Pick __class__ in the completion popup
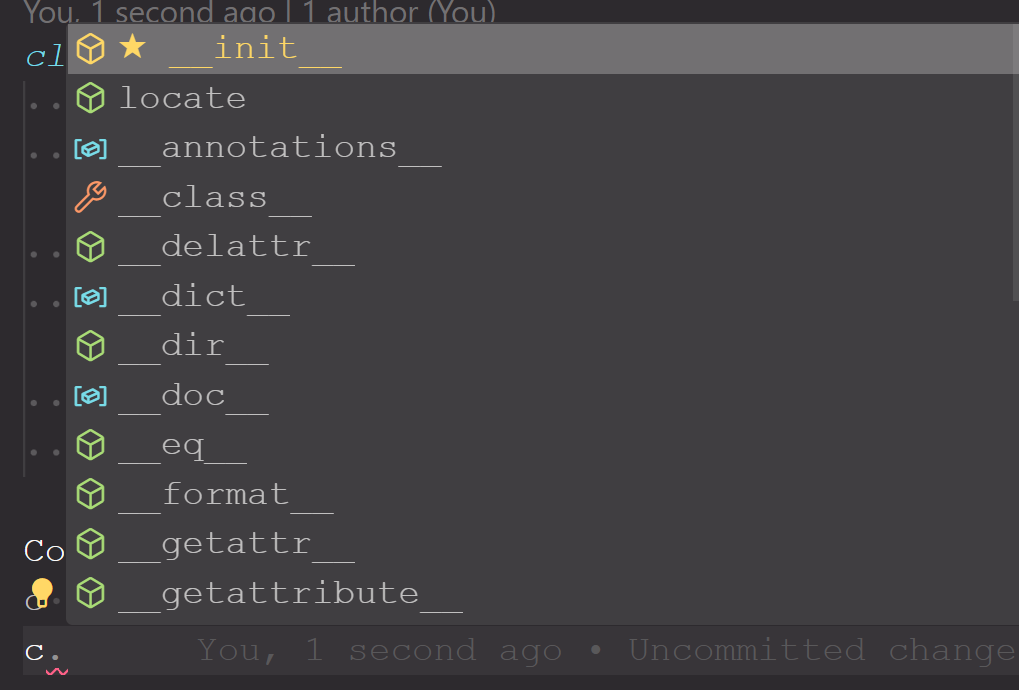The width and height of the screenshot is (1019, 690). 213,196
